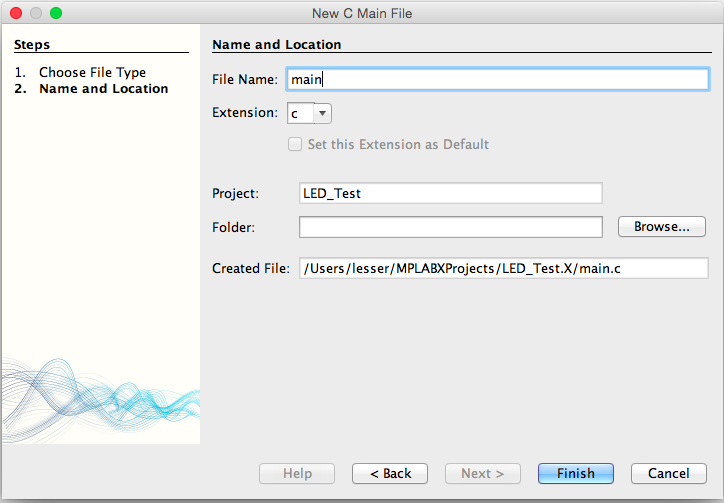Screen dimensions: 724x503
Task: Click the 'New C Main File' title bar
Action: (362, 13)
